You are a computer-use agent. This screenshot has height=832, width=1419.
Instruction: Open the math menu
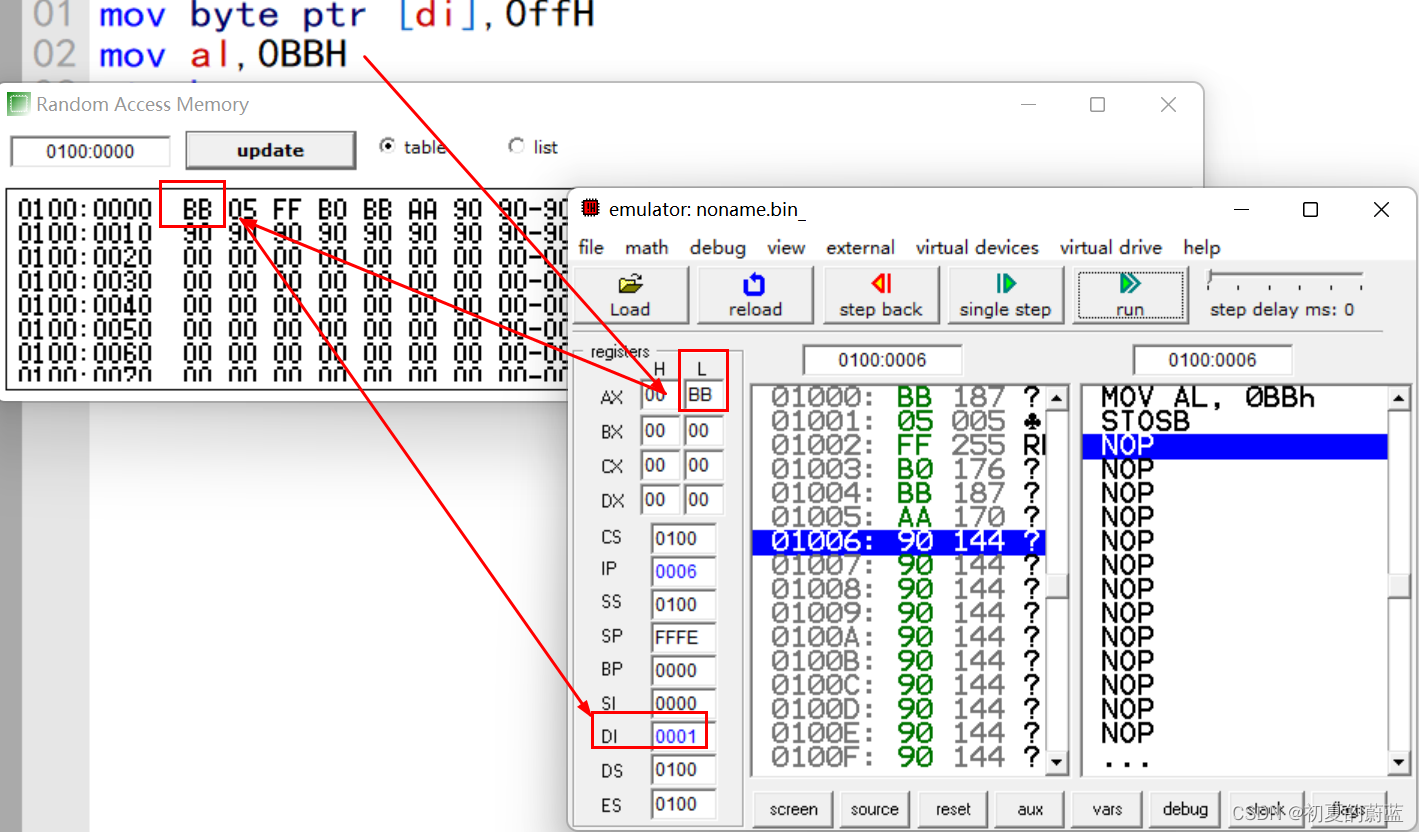click(647, 247)
